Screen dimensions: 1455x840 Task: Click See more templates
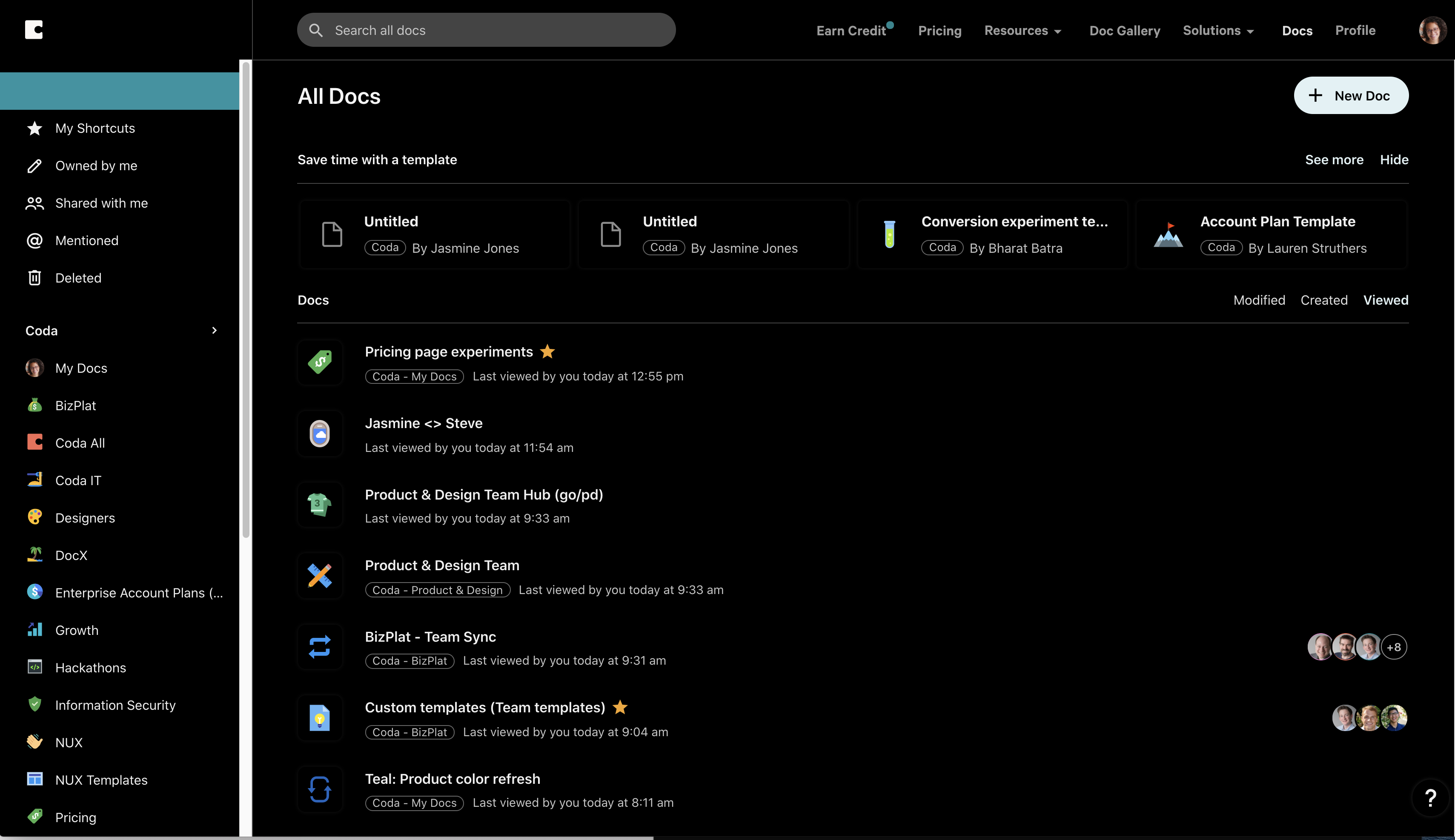point(1334,159)
